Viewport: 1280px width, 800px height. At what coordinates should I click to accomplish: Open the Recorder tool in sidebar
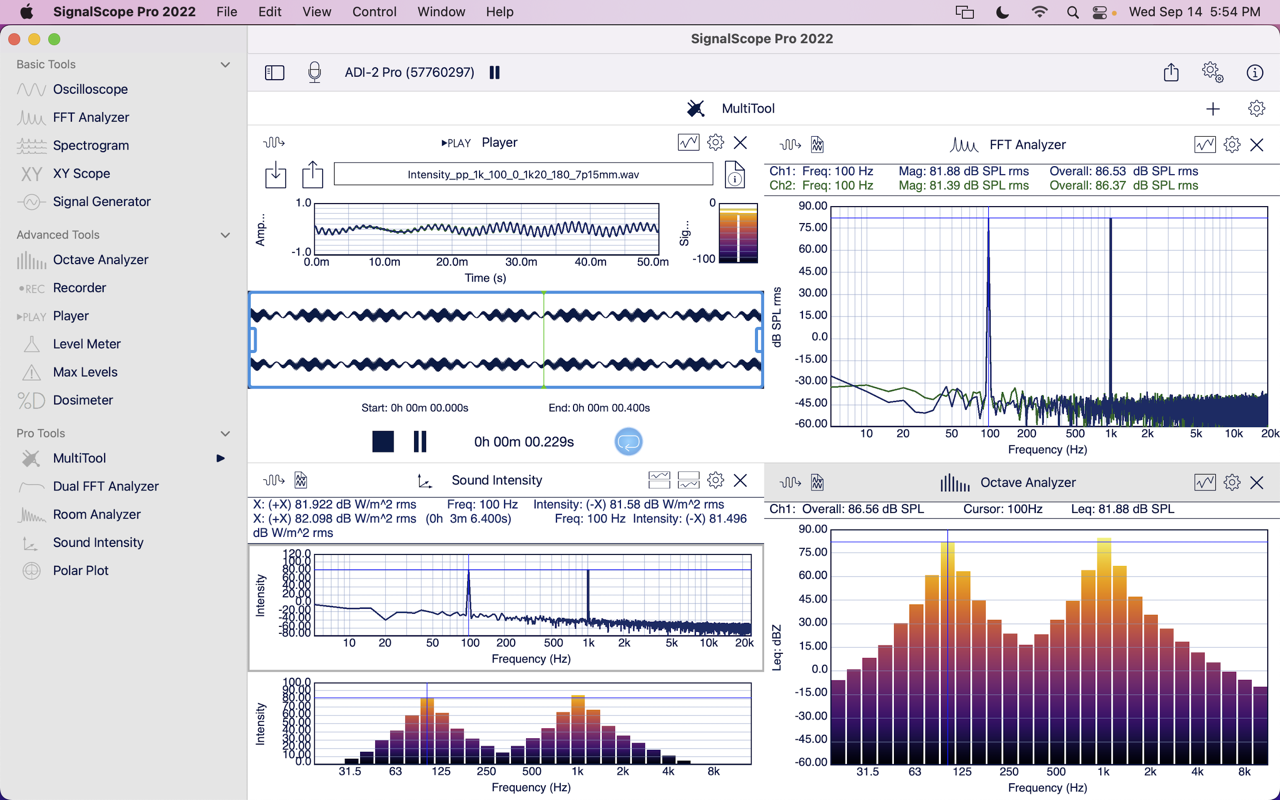tap(79, 287)
